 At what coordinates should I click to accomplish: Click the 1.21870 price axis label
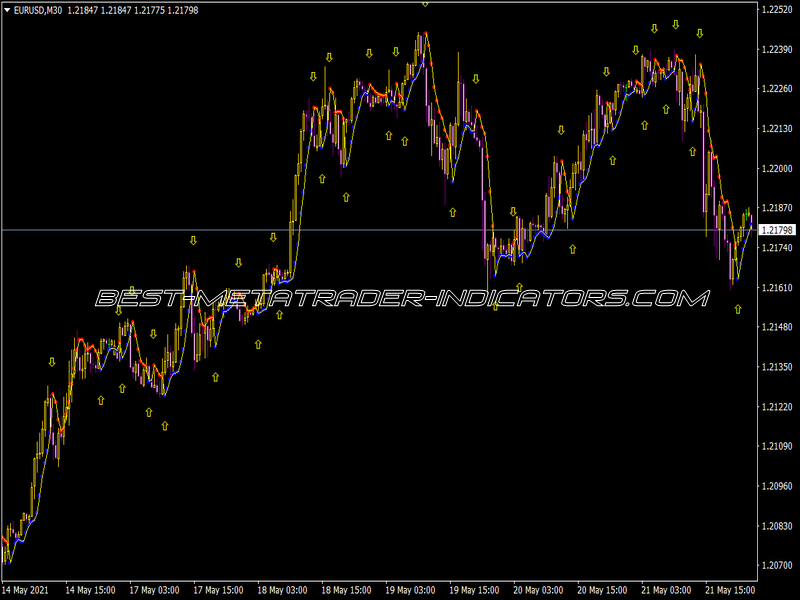[777, 208]
